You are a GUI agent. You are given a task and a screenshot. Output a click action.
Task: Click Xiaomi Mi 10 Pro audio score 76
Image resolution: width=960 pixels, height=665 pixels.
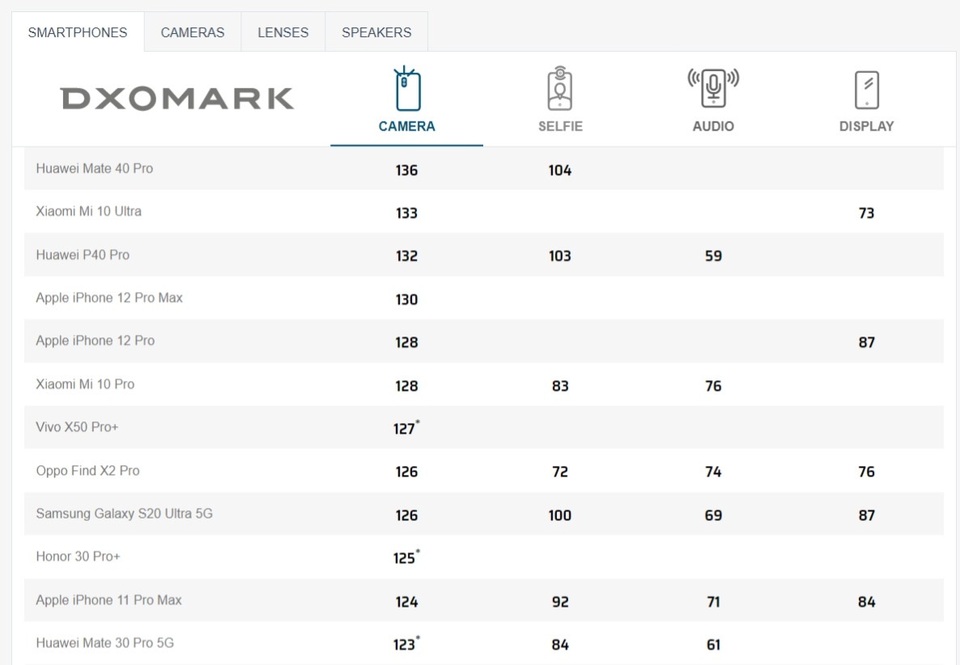click(713, 386)
